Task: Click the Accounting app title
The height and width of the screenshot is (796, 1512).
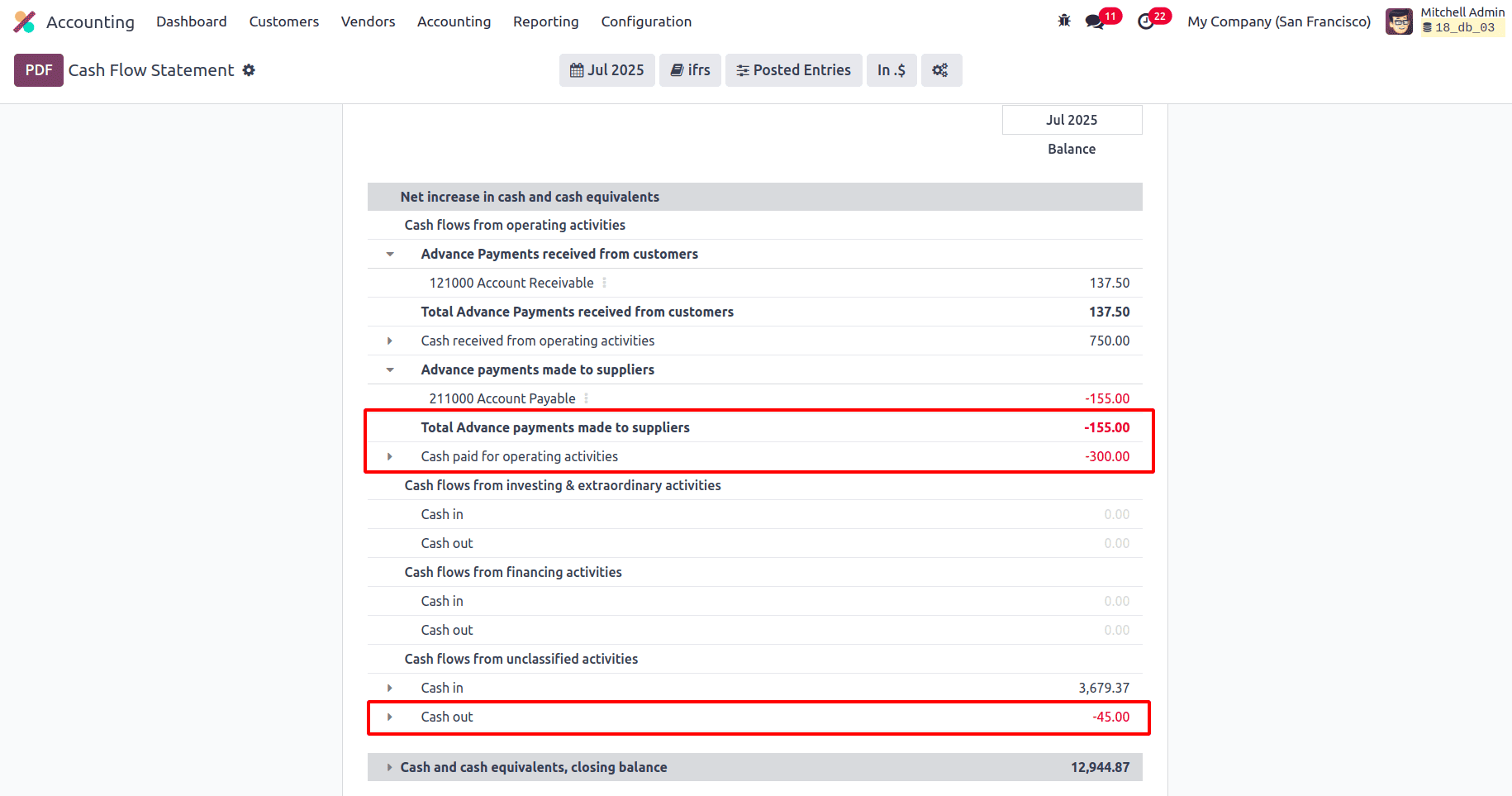Action: [x=90, y=21]
